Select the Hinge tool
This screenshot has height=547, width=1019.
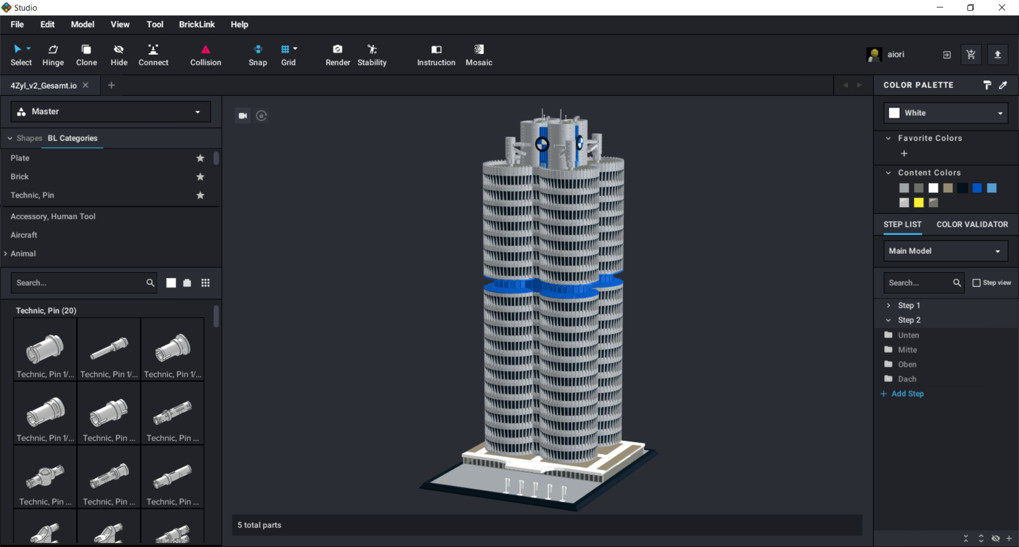53,54
